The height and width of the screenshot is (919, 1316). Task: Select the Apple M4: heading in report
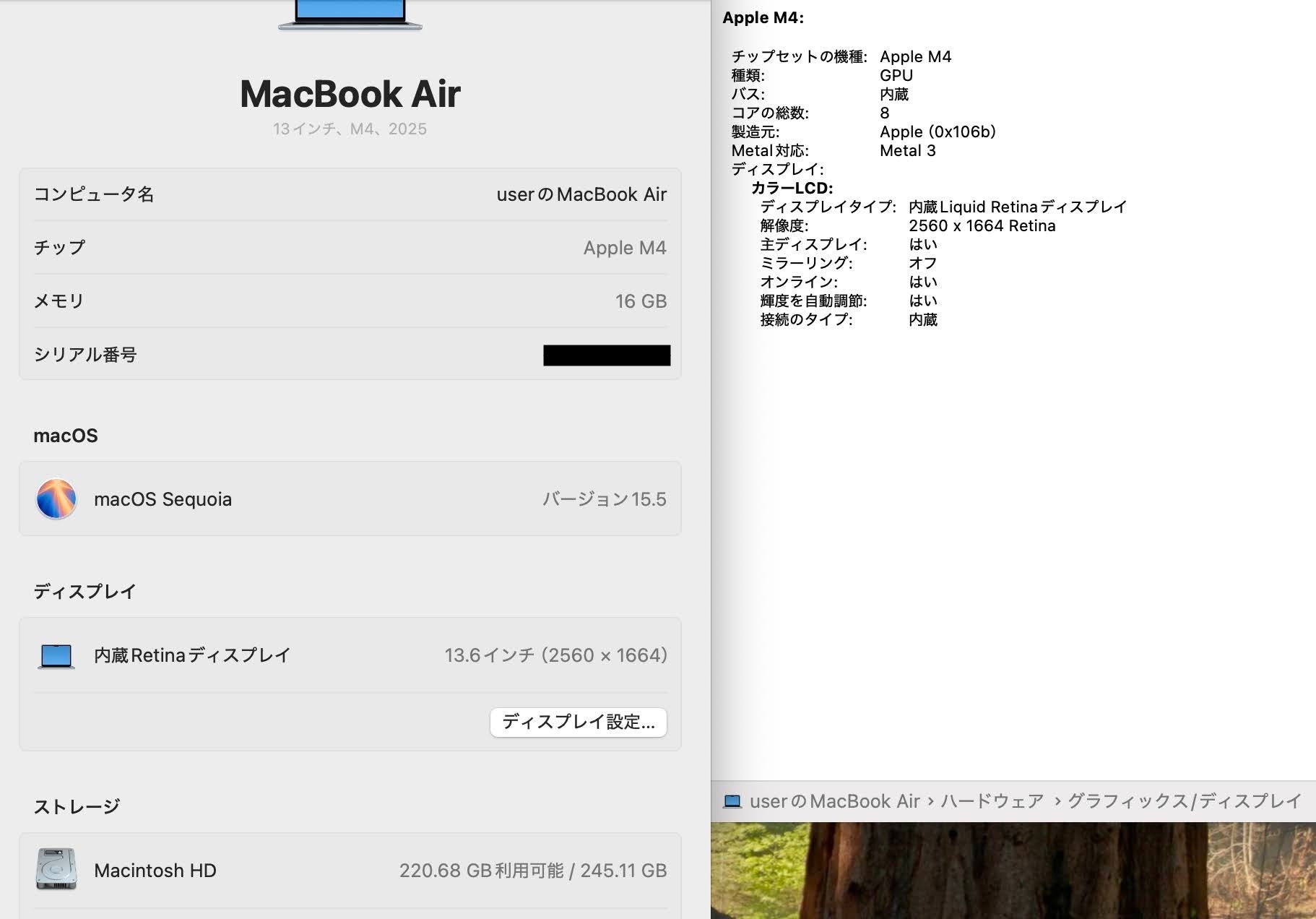click(x=763, y=18)
